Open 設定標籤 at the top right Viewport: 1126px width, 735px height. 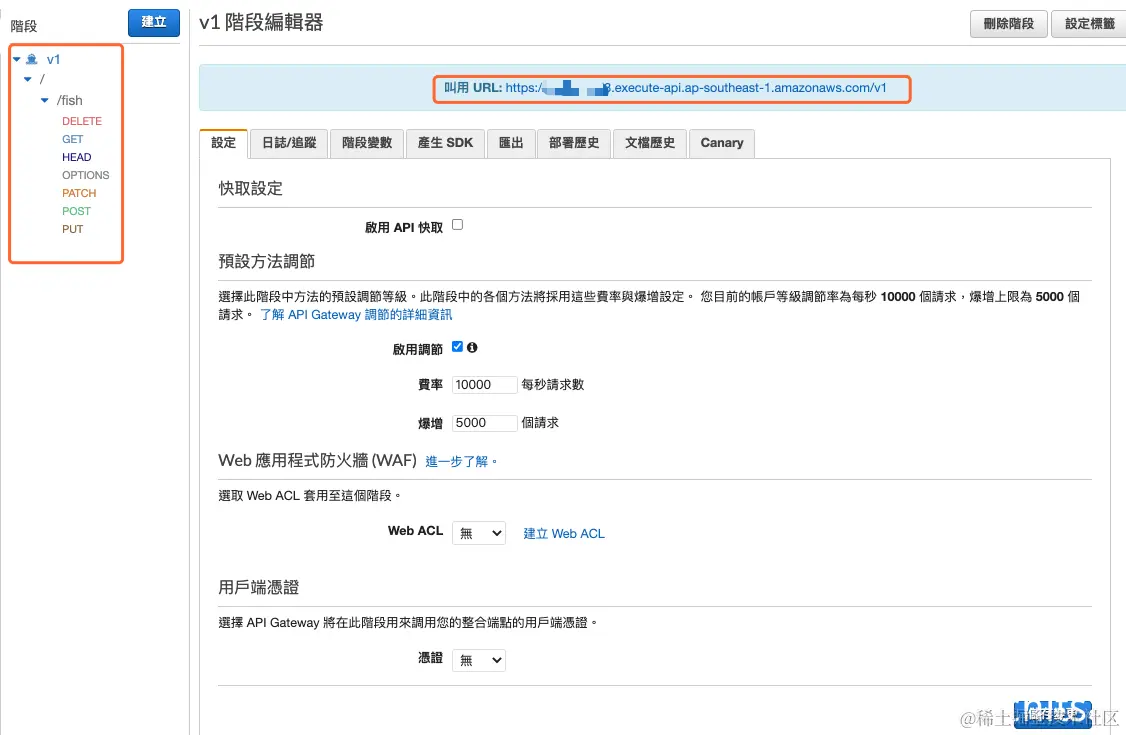click(1088, 24)
